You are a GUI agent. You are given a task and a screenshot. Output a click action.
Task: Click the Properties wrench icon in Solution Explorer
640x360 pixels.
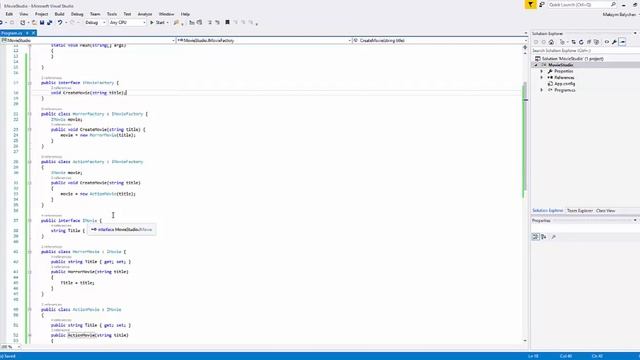point(614,42)
